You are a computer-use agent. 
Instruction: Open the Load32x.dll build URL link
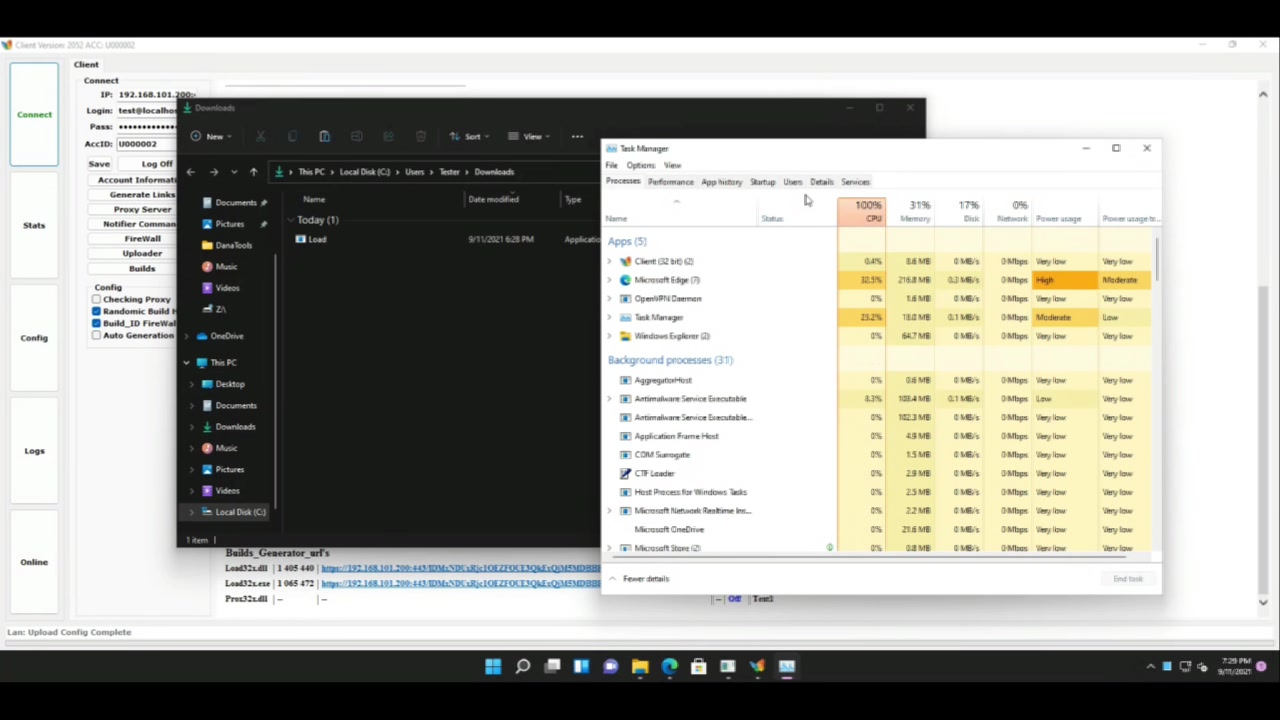(x=460, y=568)
